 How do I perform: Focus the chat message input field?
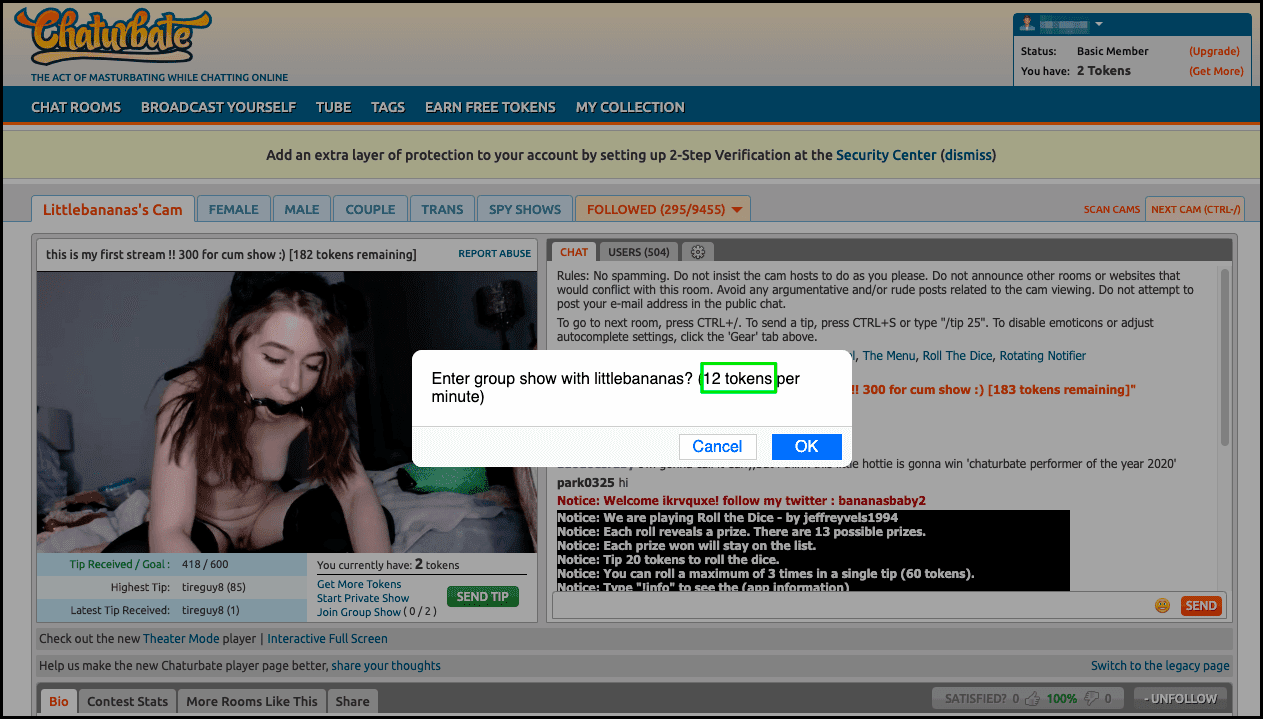click(x=850, y=605)
